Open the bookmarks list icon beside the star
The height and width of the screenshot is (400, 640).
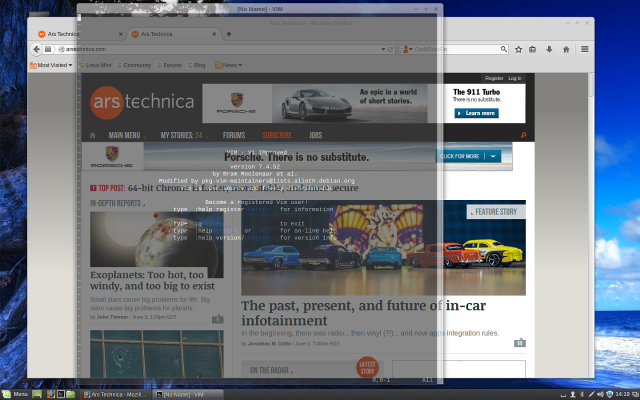(533, 49)
